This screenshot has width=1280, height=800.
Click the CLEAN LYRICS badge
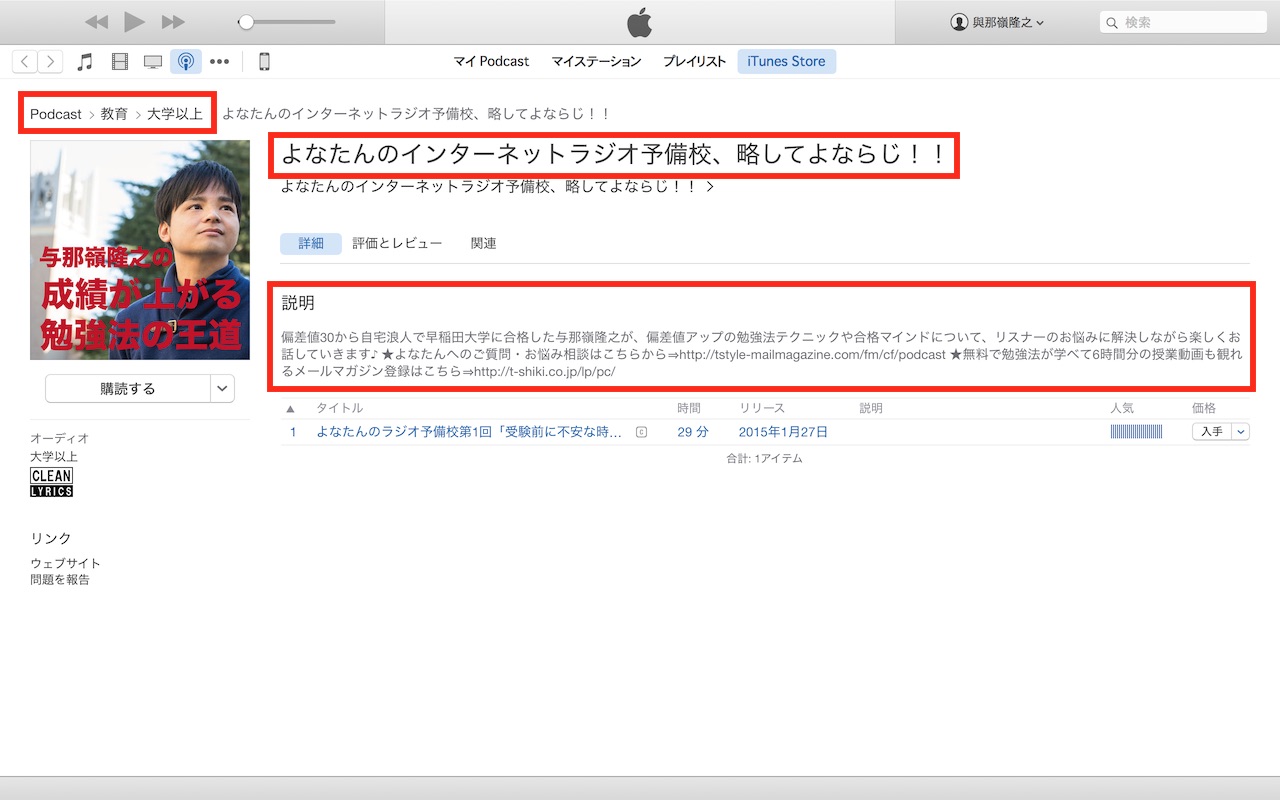coord(51,483)
